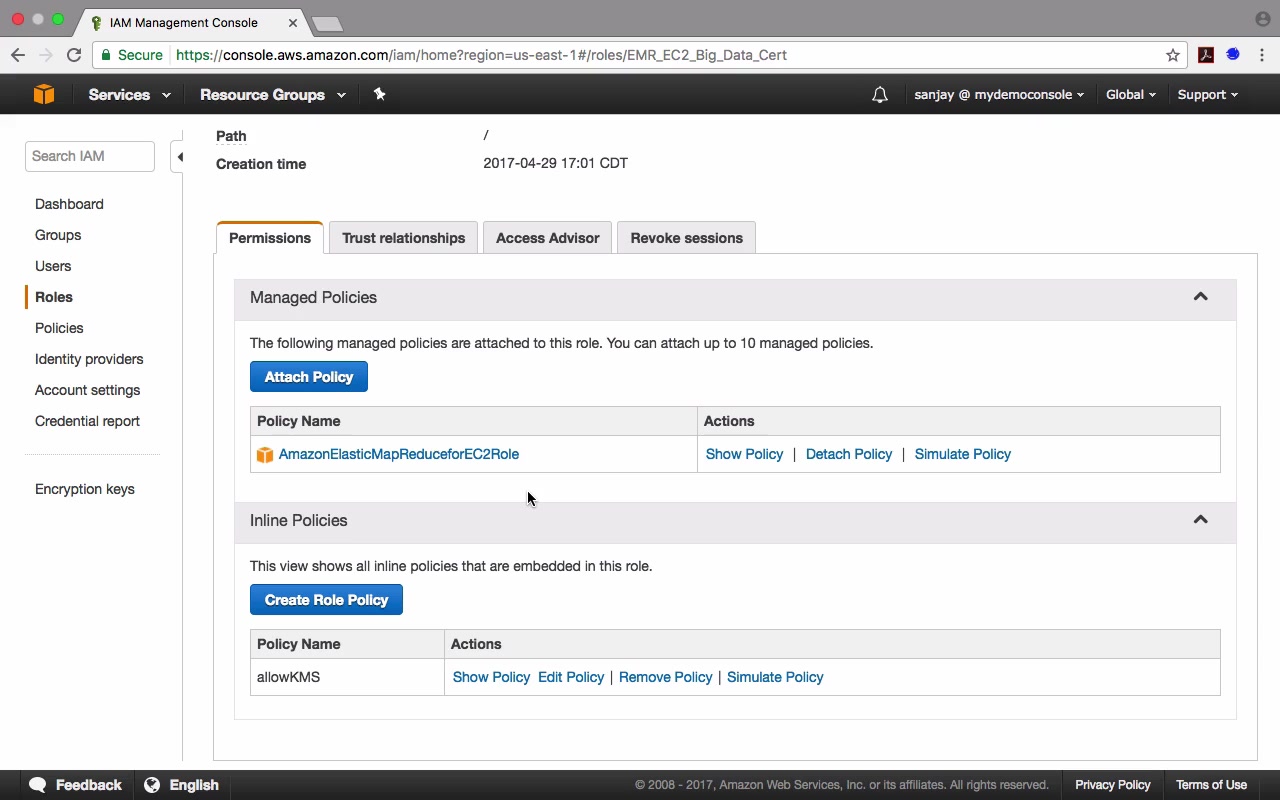Click the blue round extension icon

[x=1233, y=55]
